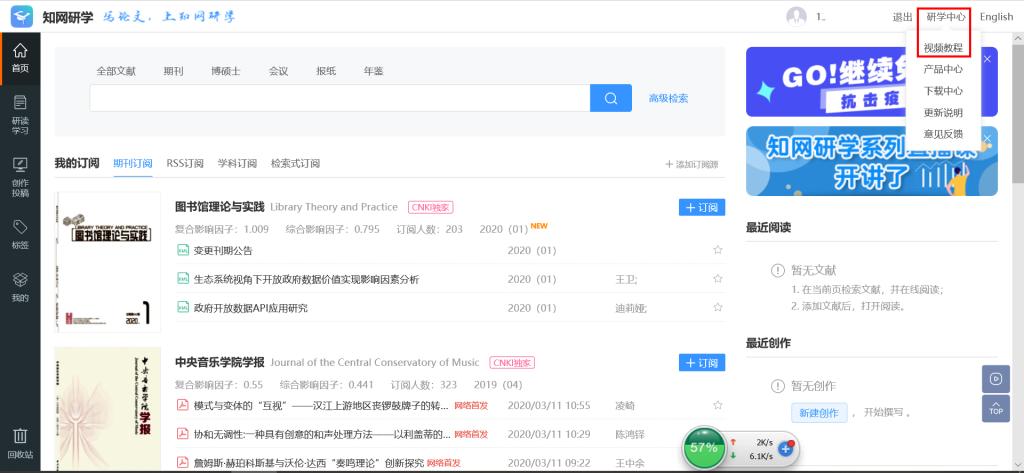Open the 回收站 recycle bin
The width and height of the screenshot is (1024, 473).
click(20, 443)
